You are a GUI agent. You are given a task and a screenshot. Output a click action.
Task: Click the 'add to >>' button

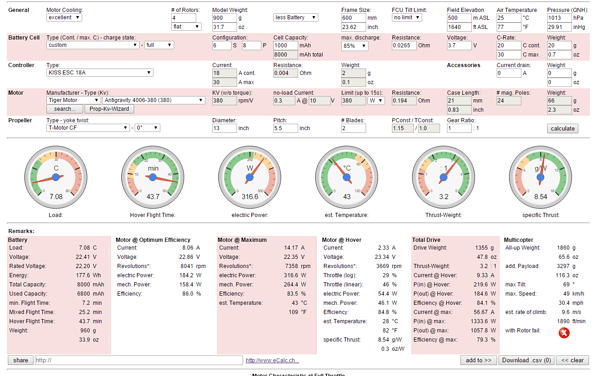click(478, 360)
